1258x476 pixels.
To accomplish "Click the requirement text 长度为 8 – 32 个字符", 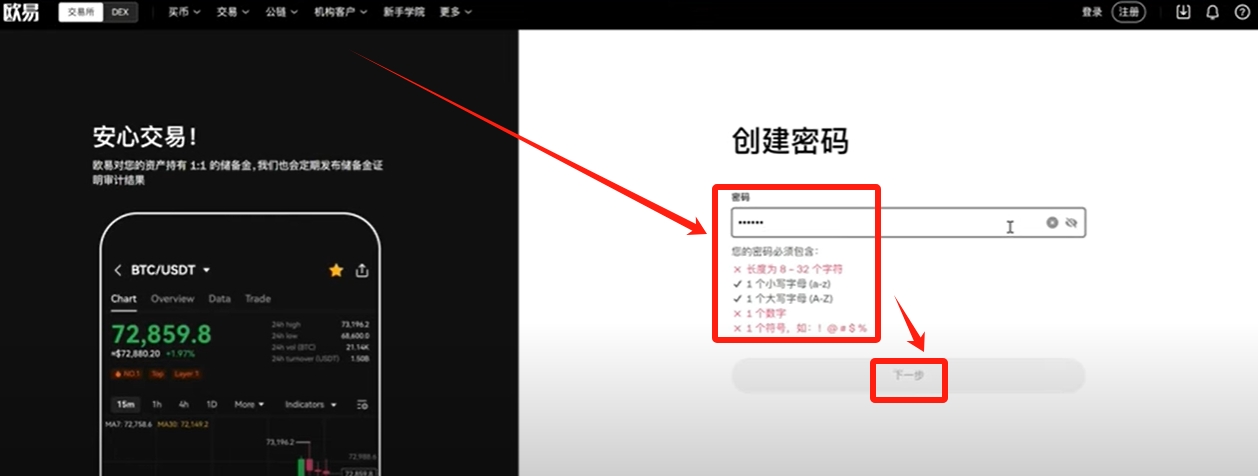I will [x=795, y=269].
